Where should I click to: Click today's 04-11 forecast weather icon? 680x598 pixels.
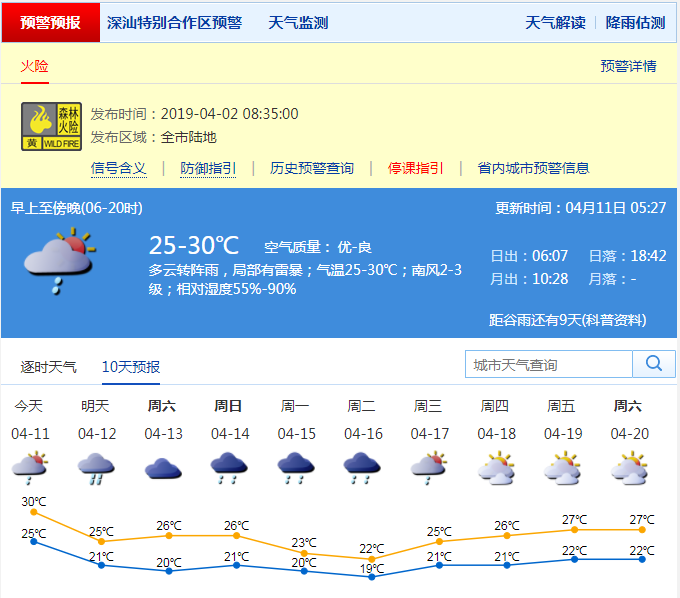(x=30, y=468)
